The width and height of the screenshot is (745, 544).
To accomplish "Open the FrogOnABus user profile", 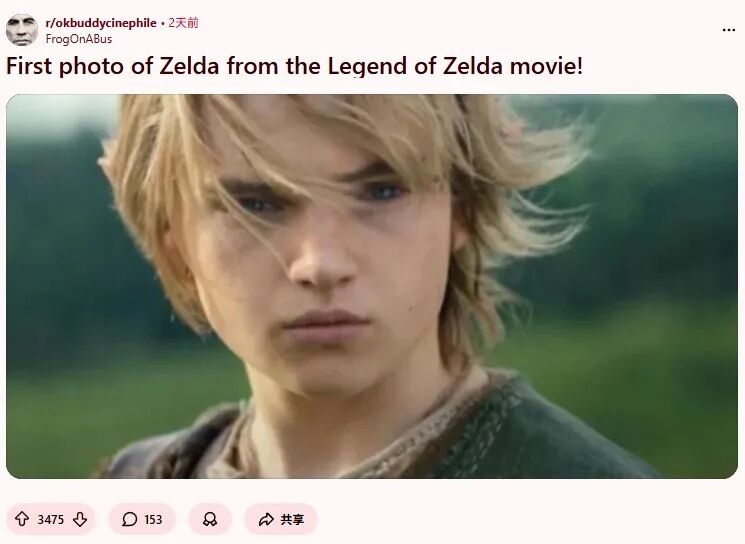I will click(x=79, y=39).
